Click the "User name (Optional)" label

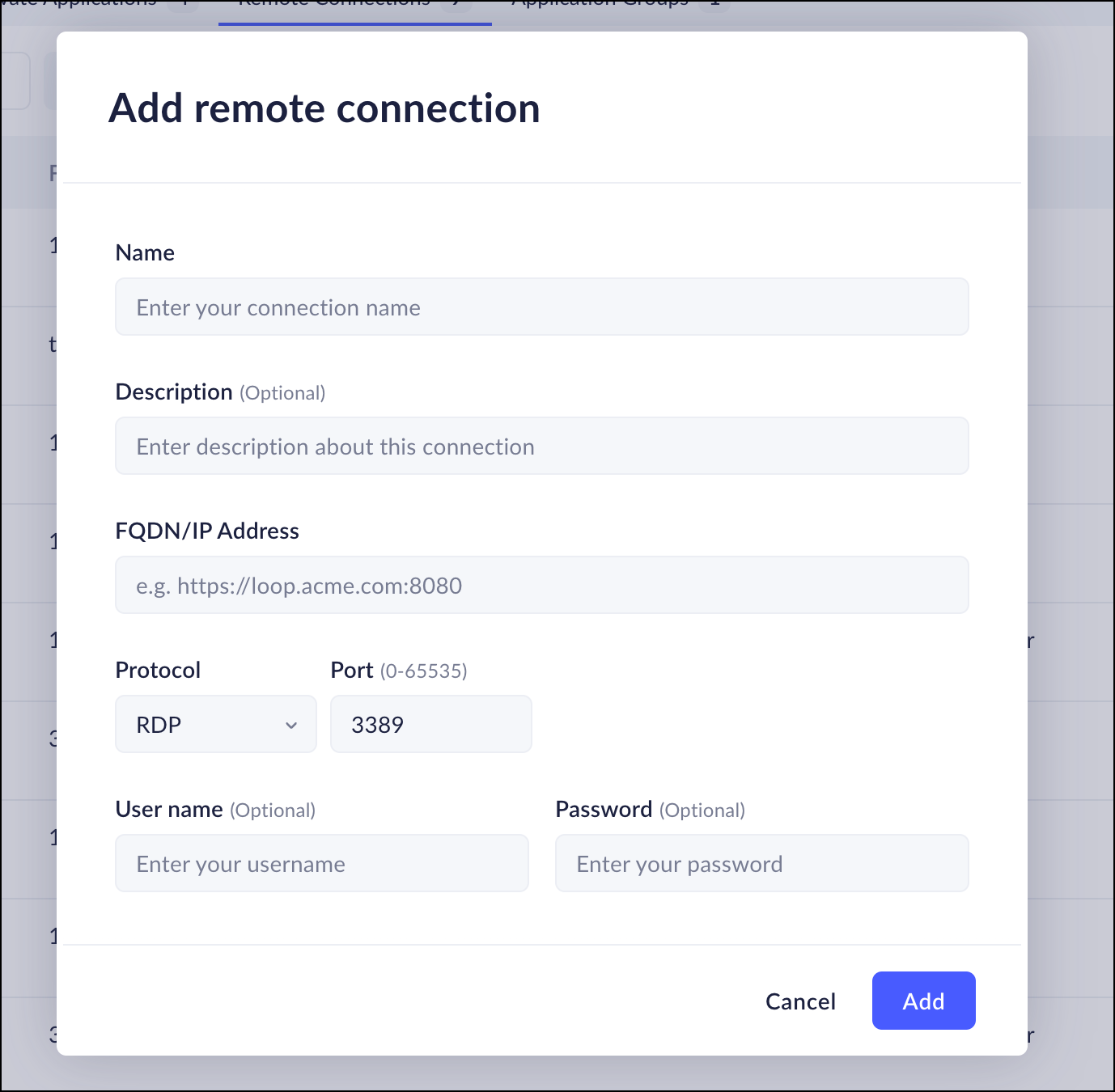point(215,810)
